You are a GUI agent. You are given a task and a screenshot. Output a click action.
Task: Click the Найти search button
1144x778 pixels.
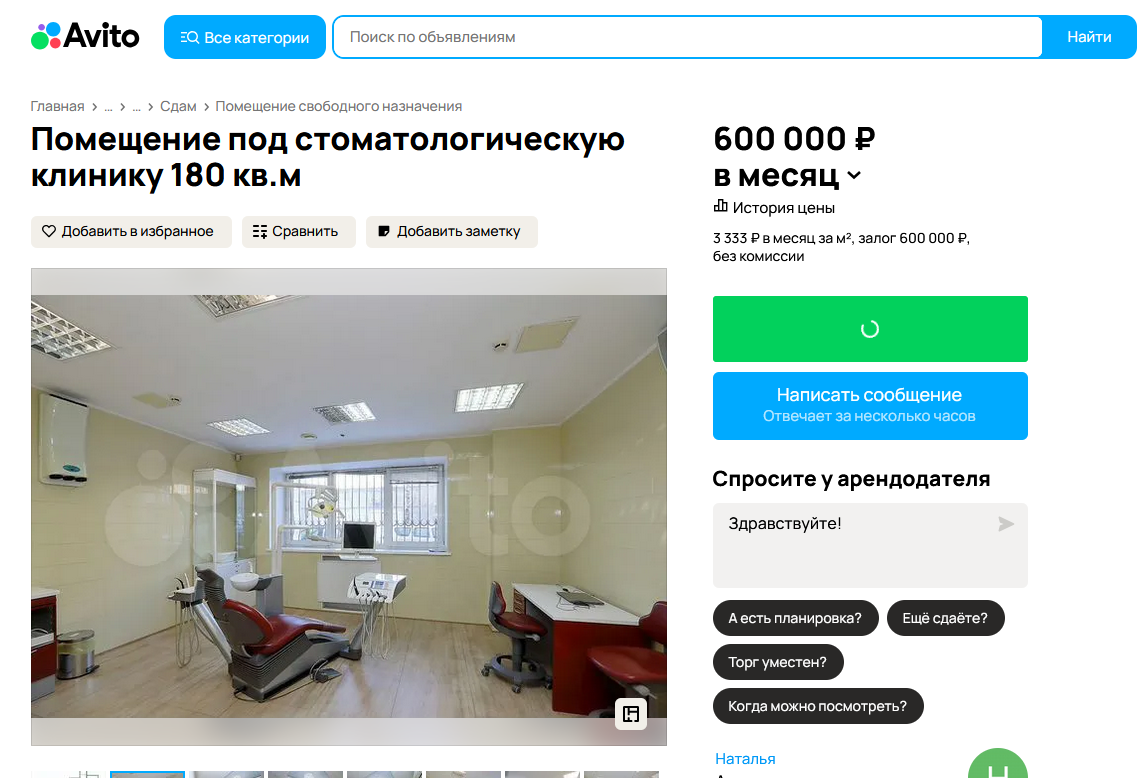1089,37
